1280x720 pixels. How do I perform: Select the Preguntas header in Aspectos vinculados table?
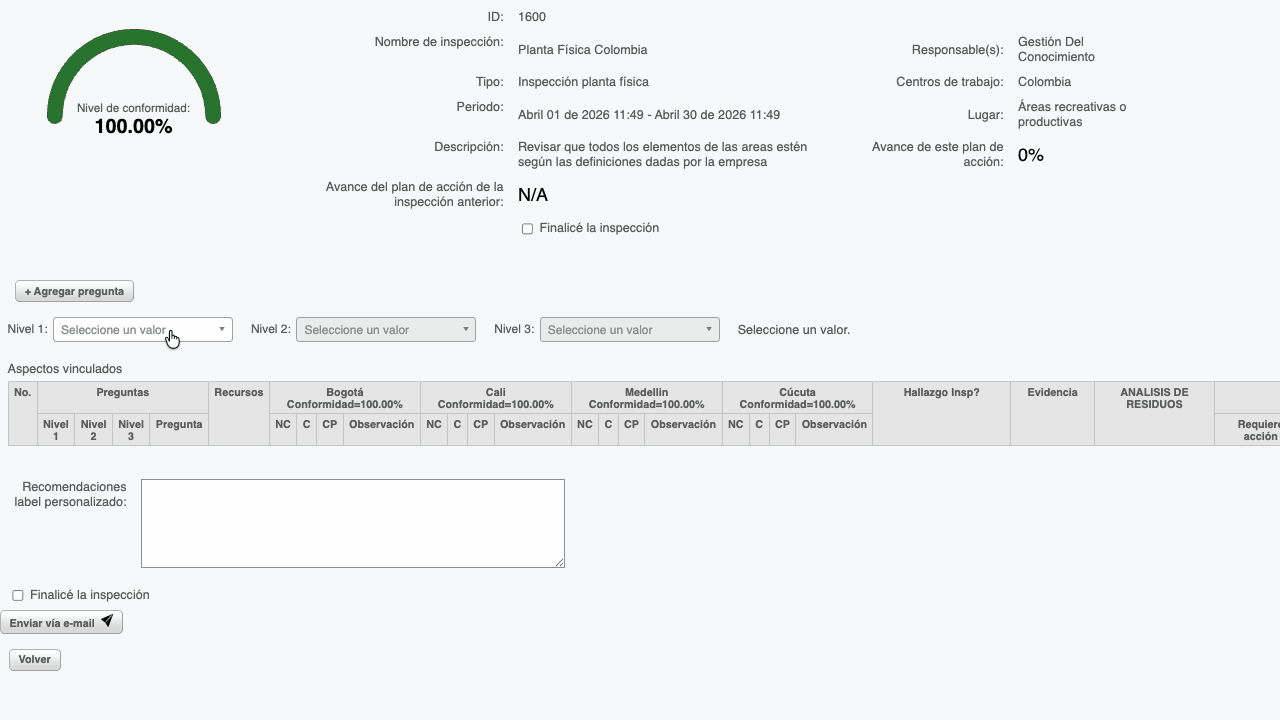tap(122, 393)
